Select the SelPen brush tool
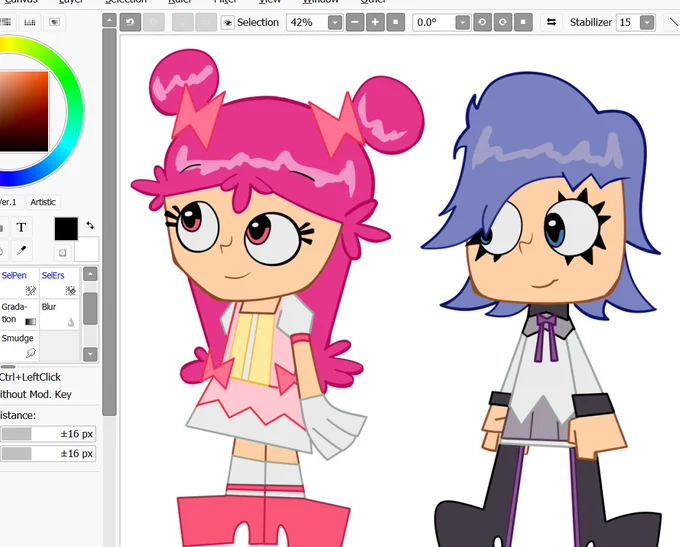 tap(19, 283)
